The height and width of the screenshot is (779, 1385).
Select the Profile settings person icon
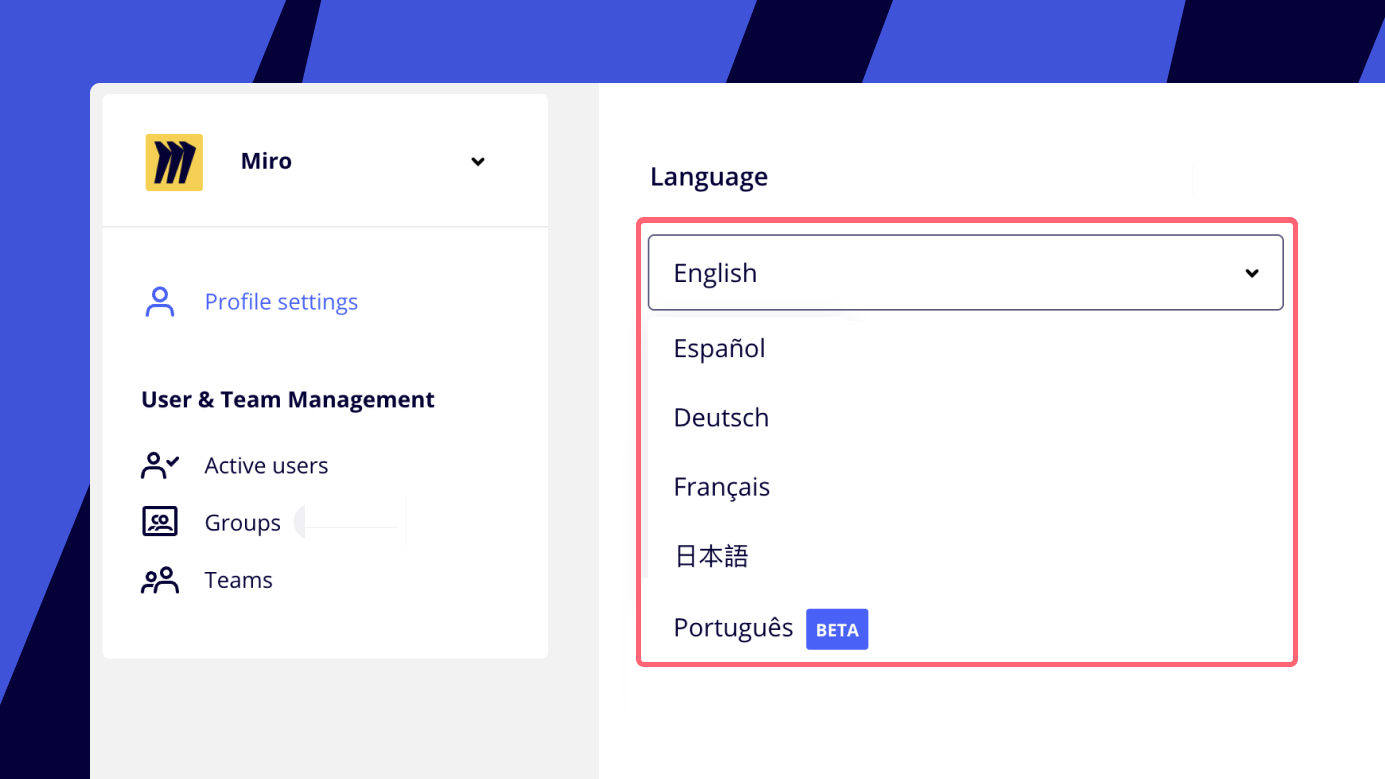160,301
